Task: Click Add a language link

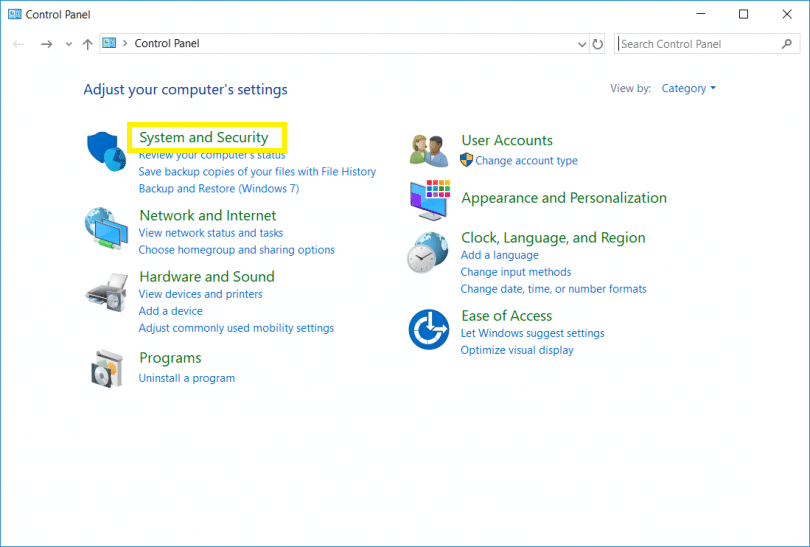Action: (500, 255)
